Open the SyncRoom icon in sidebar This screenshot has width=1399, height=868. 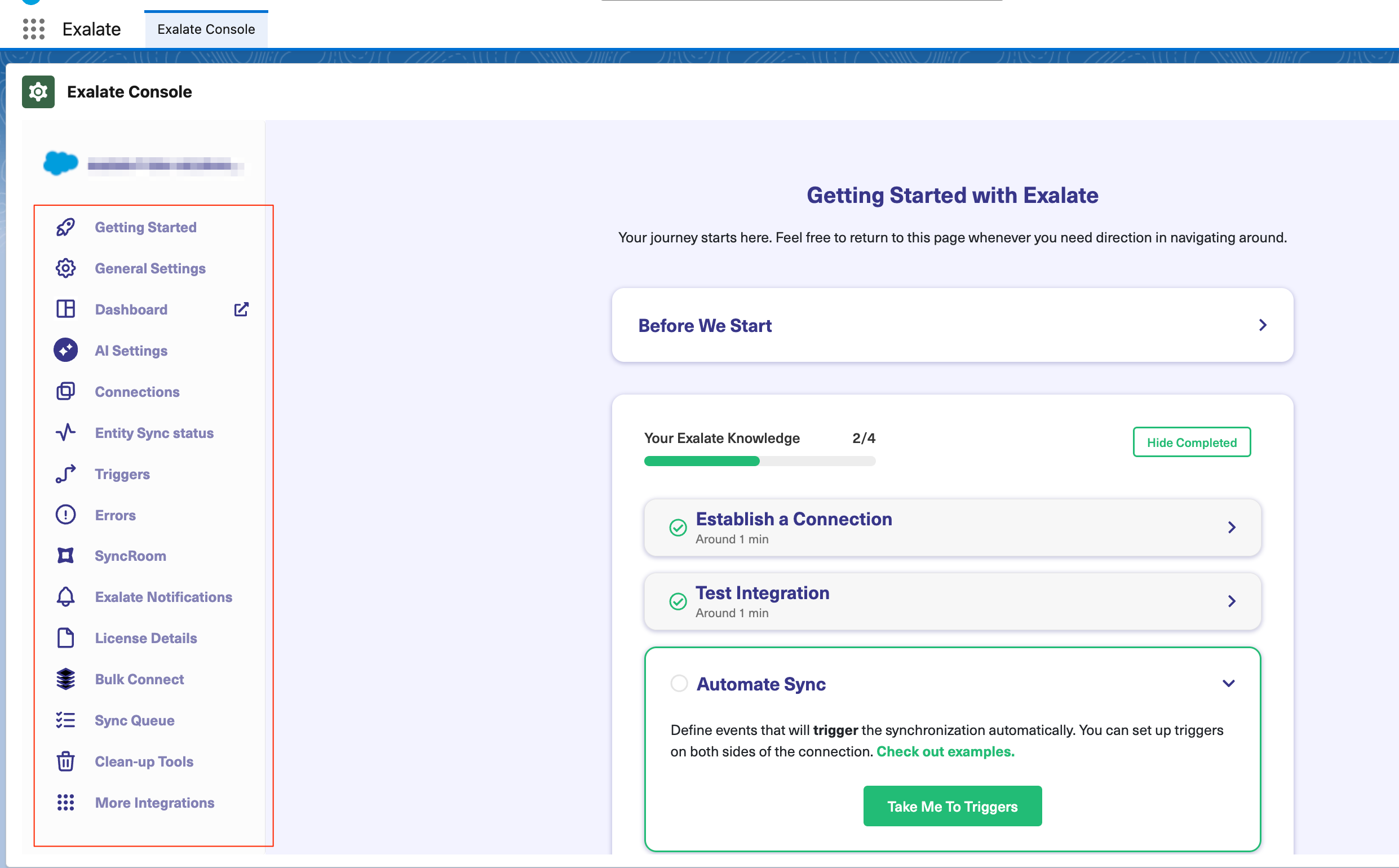point(65,556)
